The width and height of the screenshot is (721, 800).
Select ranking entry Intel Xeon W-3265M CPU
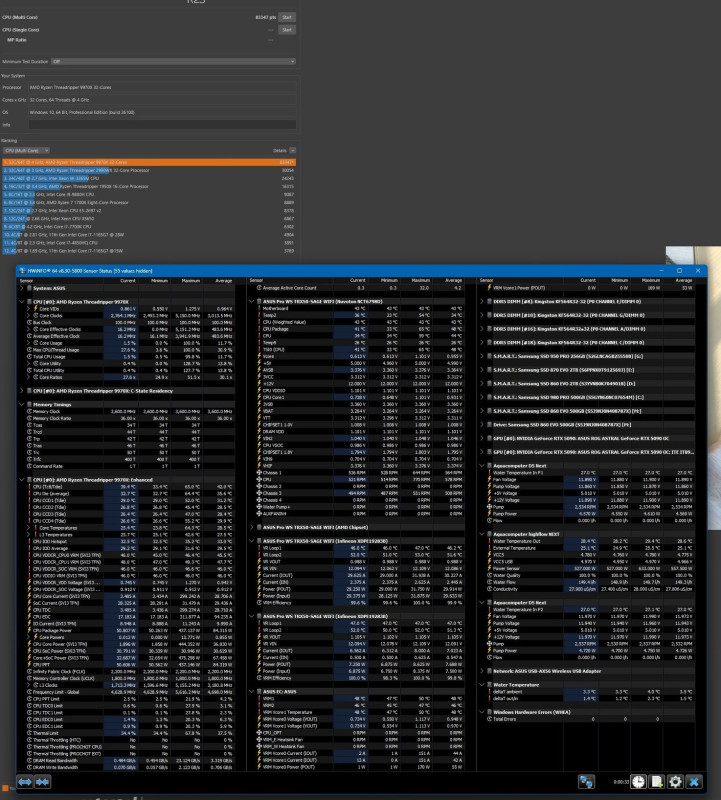point(149,179)
